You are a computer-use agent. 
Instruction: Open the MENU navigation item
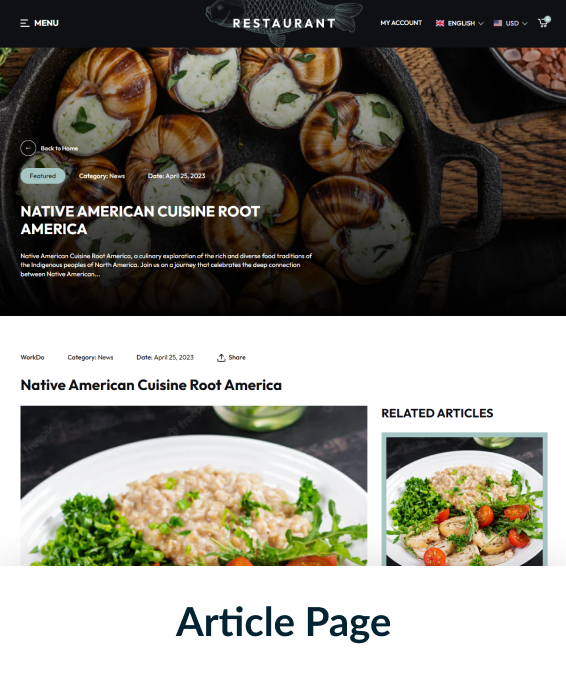click(x=39, y=23)
